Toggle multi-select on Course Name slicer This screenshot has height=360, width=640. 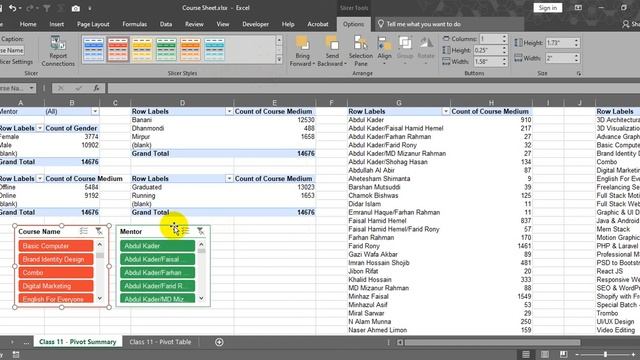point(84,231)
